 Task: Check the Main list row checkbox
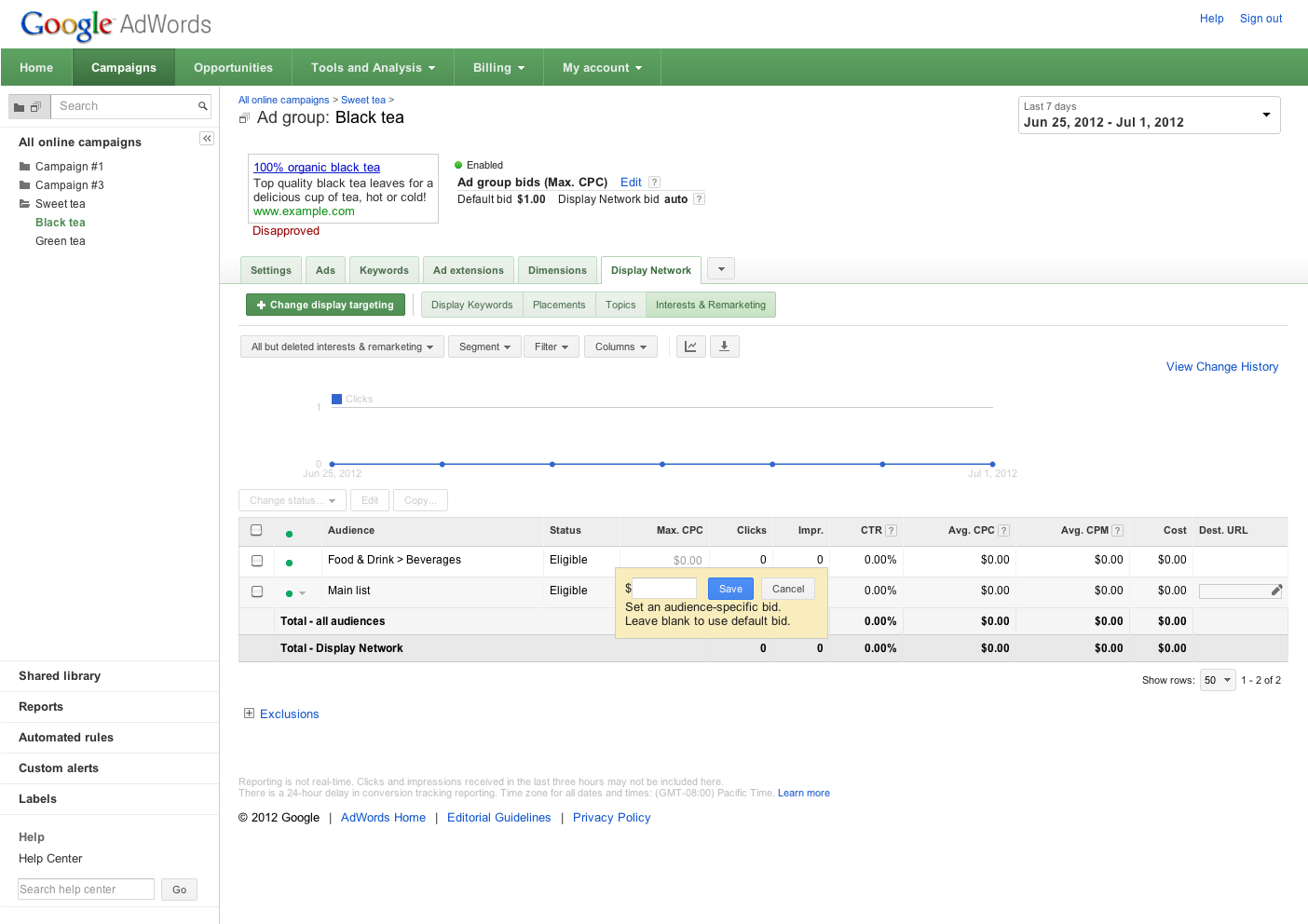pos(257,591)
